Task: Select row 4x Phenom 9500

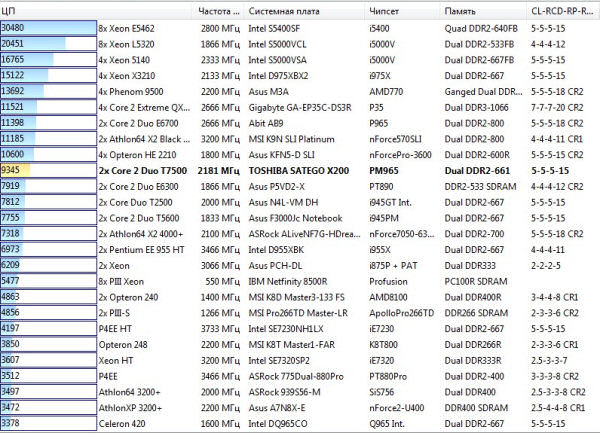Action: tap(300, 91)
